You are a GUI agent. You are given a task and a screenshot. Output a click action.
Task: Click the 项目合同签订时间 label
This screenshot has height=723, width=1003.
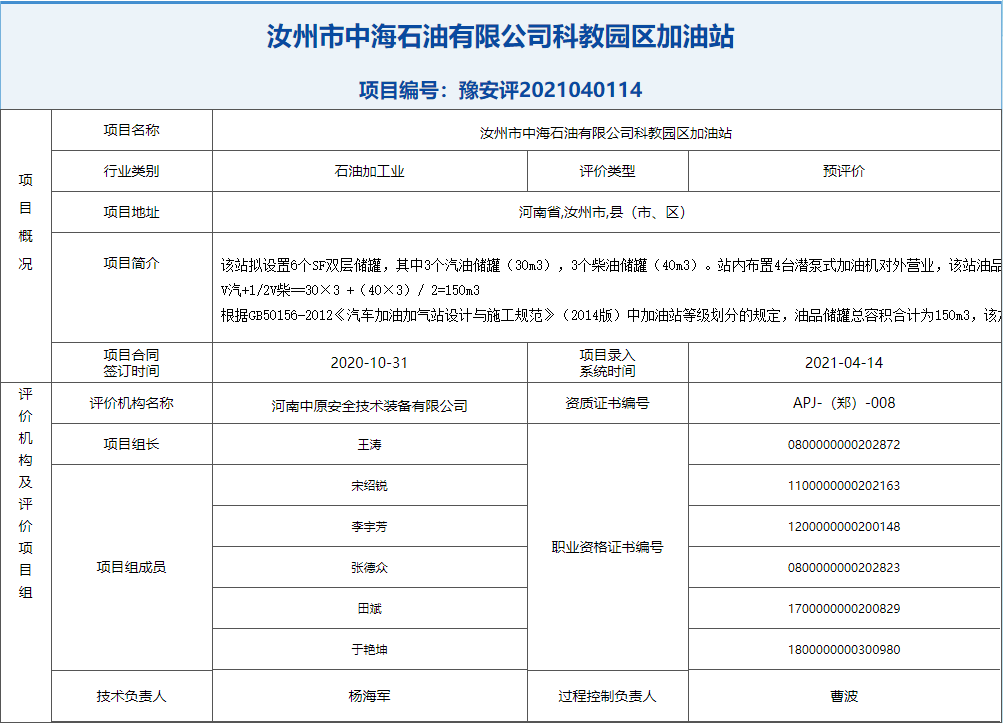tap(132, 363)
